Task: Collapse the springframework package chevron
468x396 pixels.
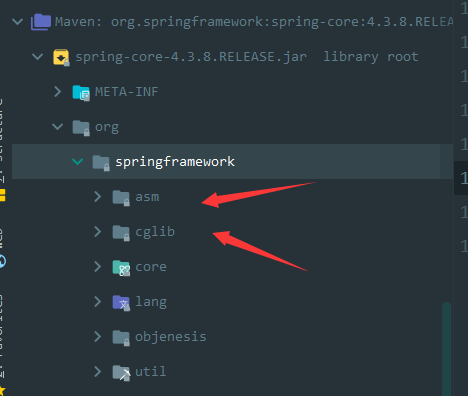Action: [78, 162]
